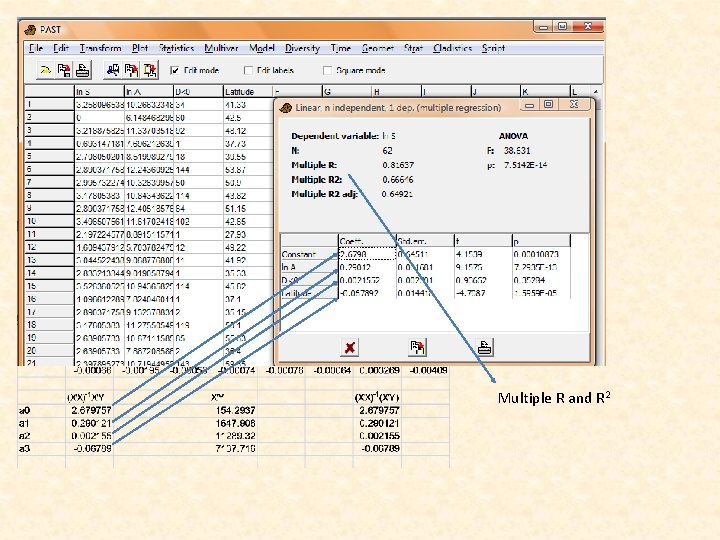
Task: Click the Multiple R value 0.81637
Action: [398, 165]
